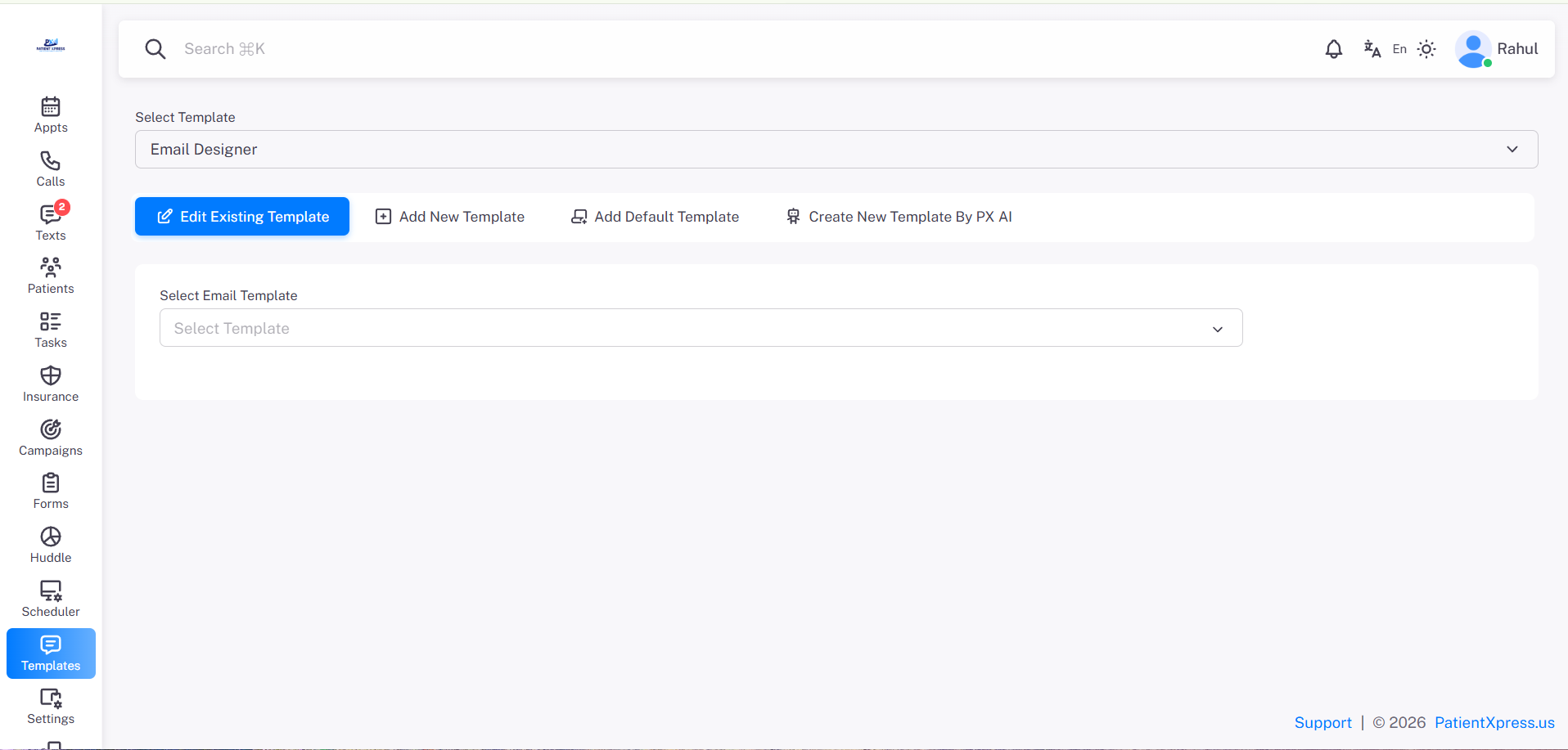View the Insurance section
The width and height of the screenshot is (1568, 750).
tap(50, 383)
